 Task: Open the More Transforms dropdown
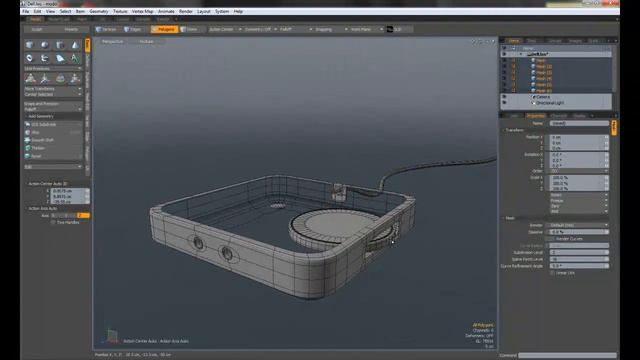tap(53, 89)
